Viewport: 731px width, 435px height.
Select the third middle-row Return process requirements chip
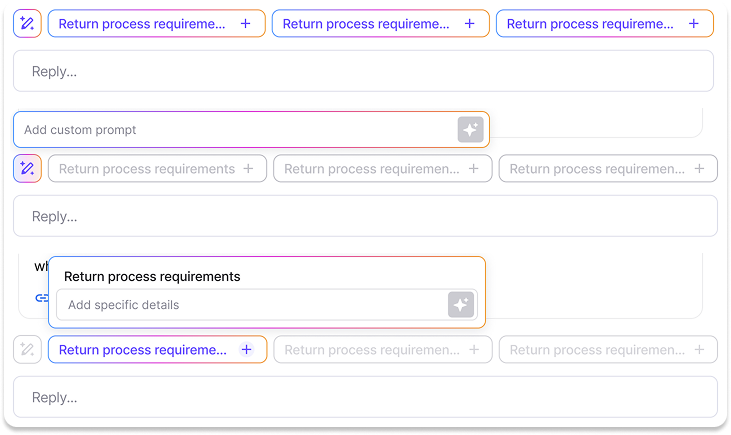(x=597, y=169)
